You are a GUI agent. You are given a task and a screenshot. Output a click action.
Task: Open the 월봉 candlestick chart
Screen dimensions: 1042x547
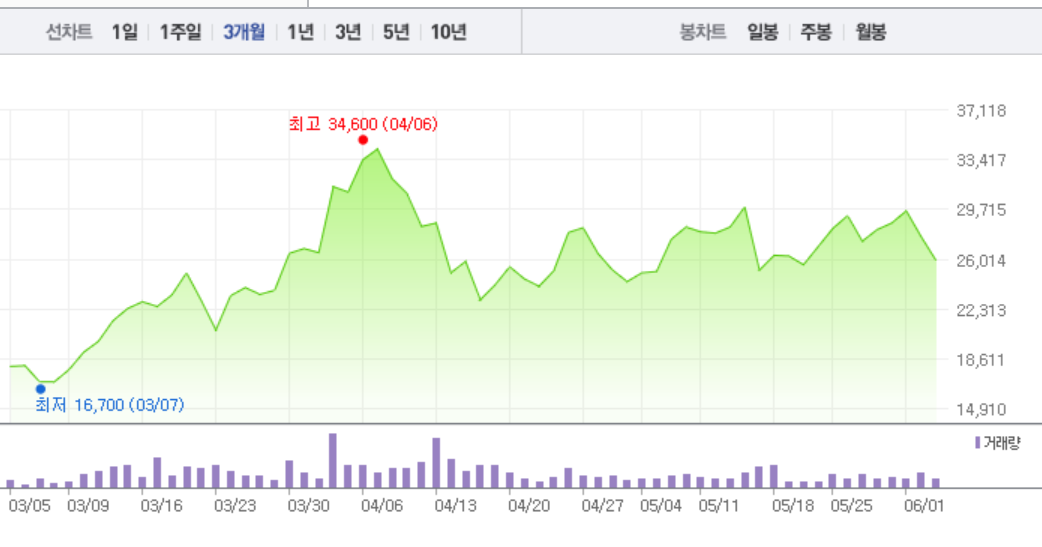[871, 32]
